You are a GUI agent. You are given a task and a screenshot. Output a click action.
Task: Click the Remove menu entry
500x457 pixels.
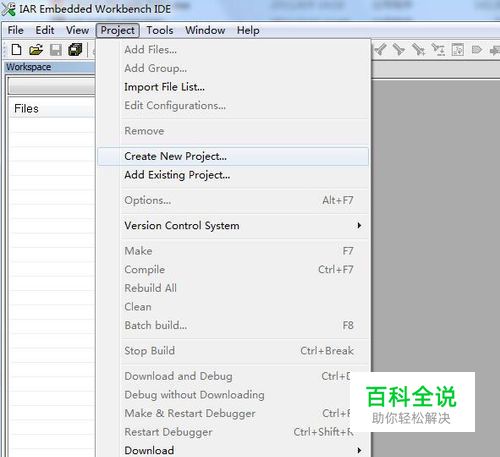coord(233,131)
